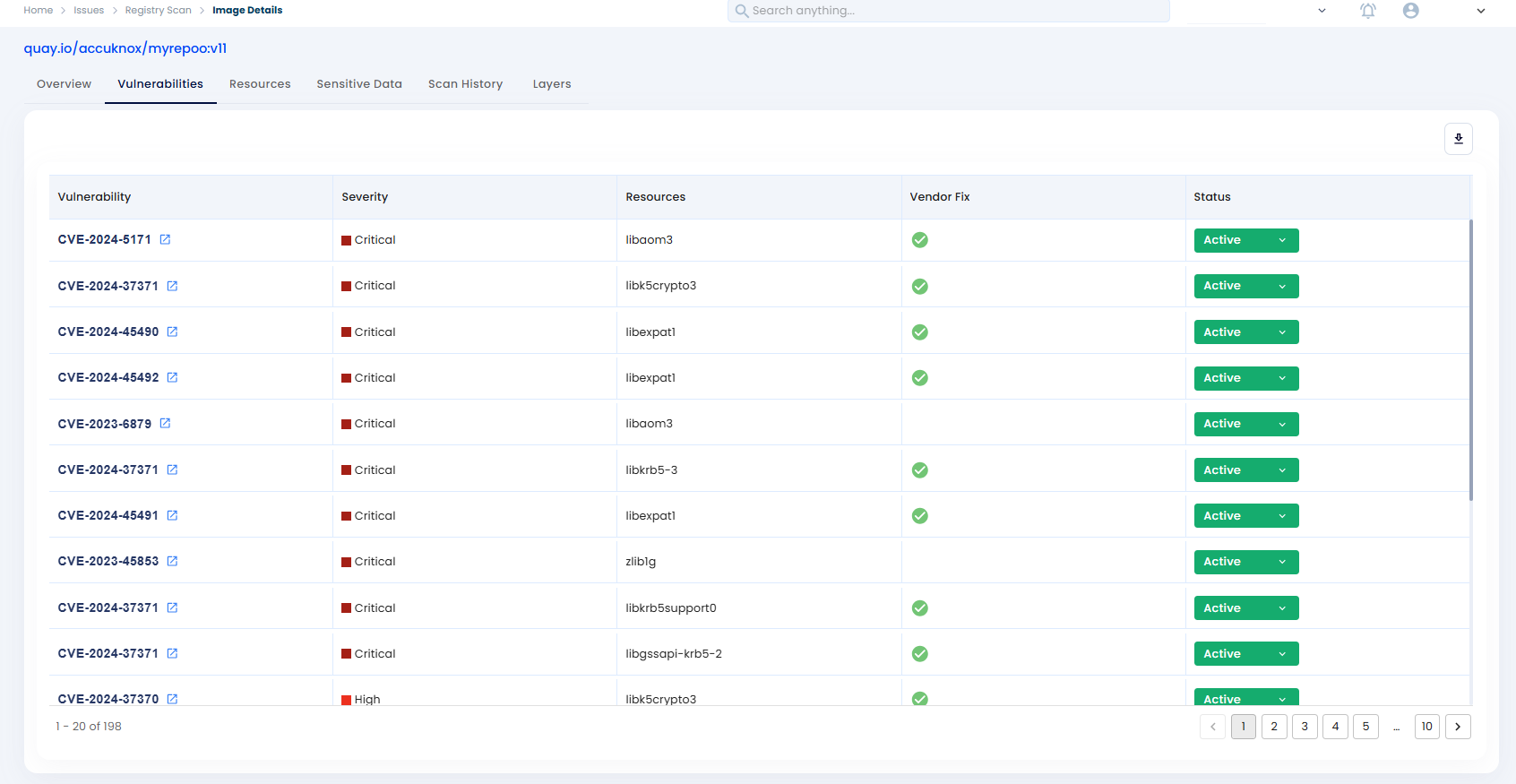Click the '1 - 20 of 198' count

(x=89, y=727)
